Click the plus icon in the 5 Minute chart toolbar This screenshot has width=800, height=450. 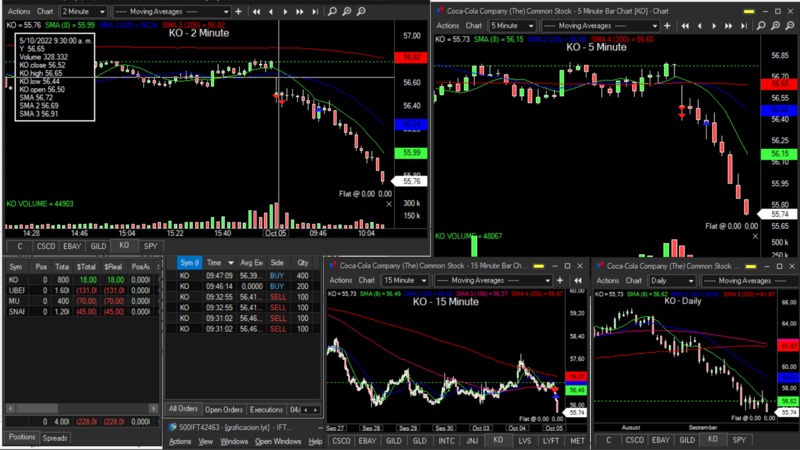click(667, 25)
